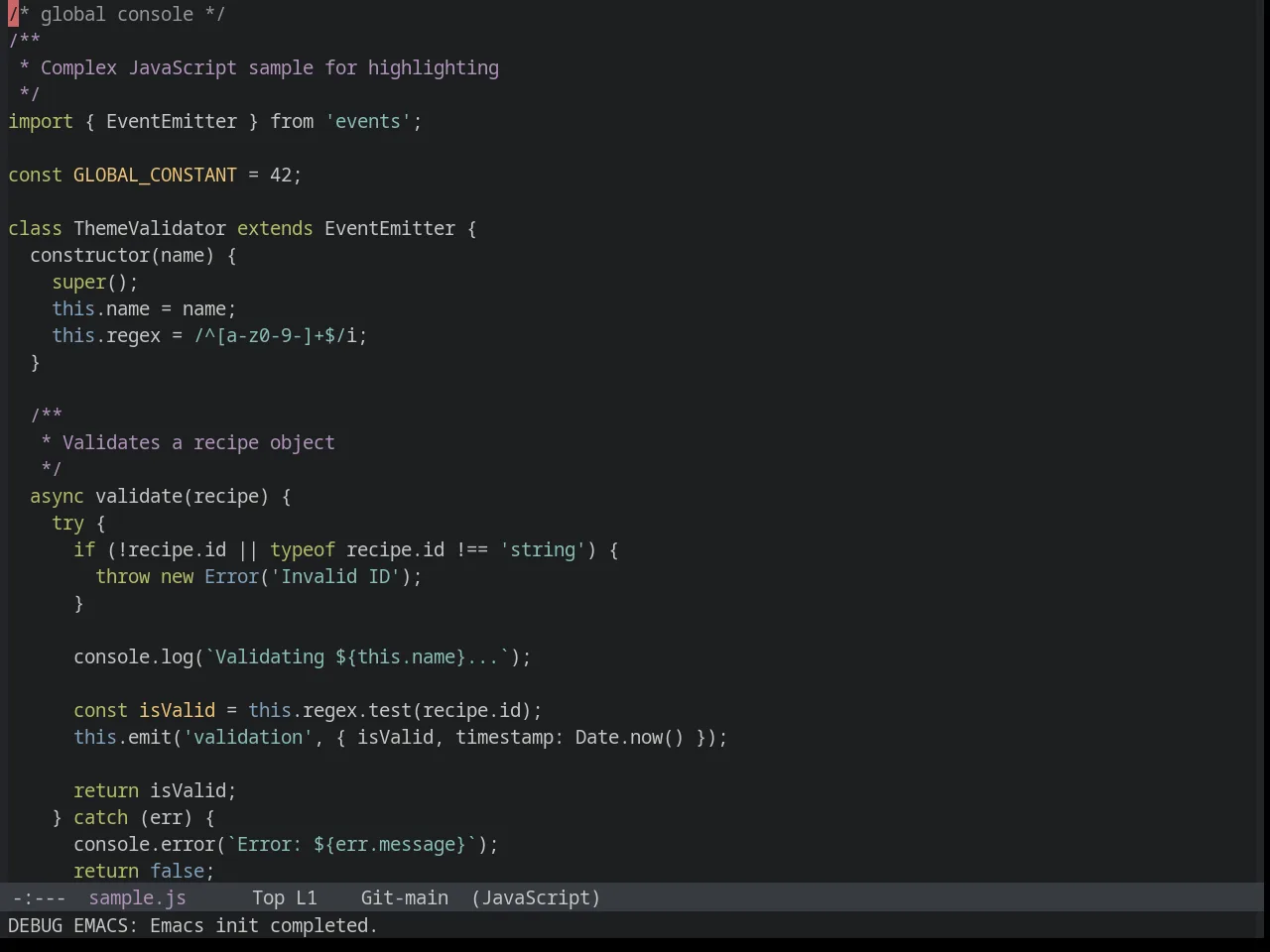Click the 'events' string literal
This screenshot has height=952, width=1270.
[x=368, y=121]
